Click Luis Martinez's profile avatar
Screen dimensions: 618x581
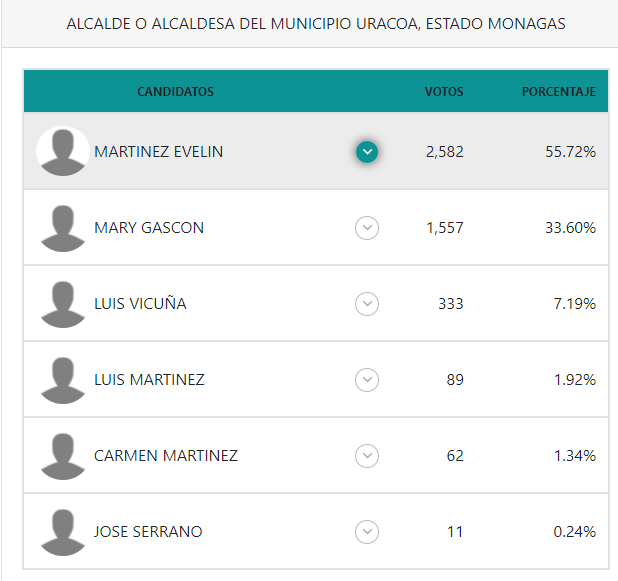[63, 380]
